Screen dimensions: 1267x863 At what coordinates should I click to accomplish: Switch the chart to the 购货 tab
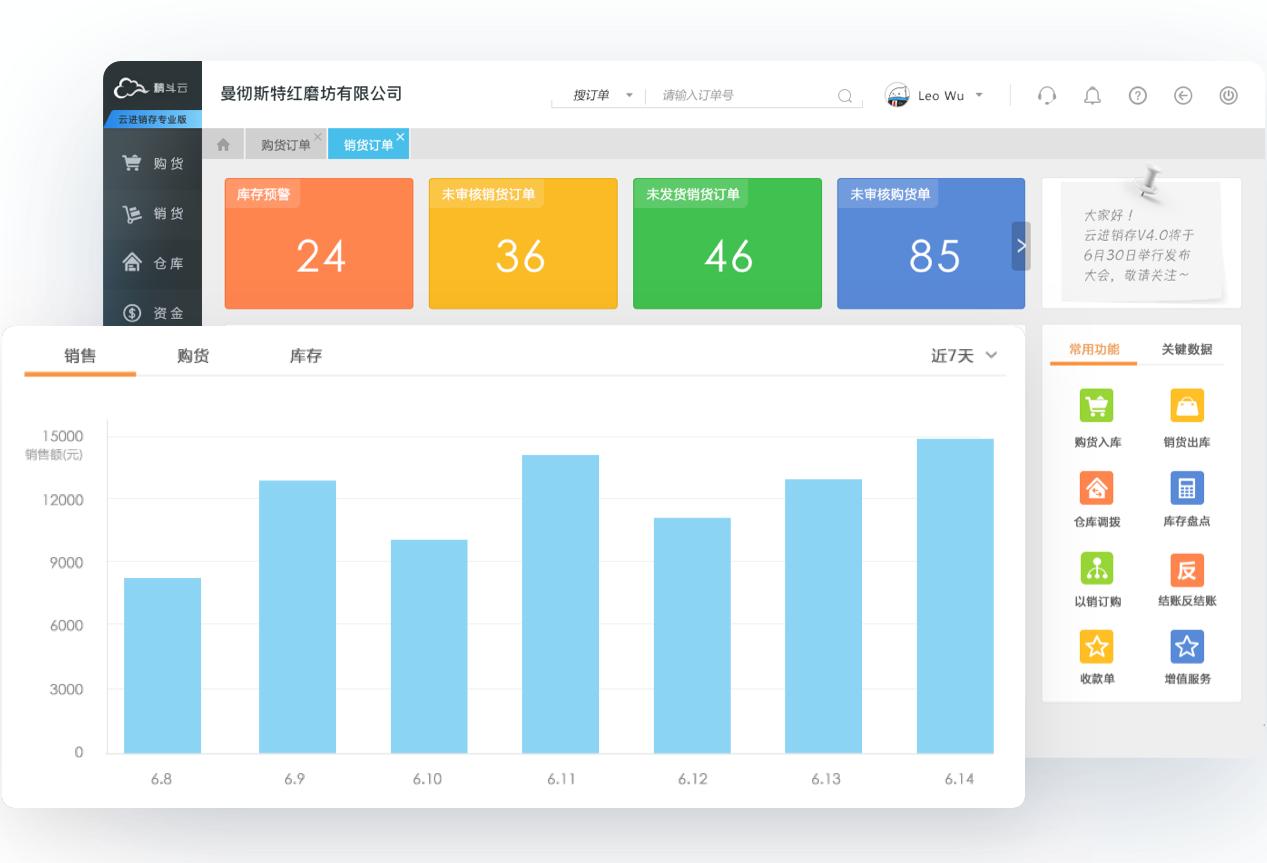[x=191, y=355]
